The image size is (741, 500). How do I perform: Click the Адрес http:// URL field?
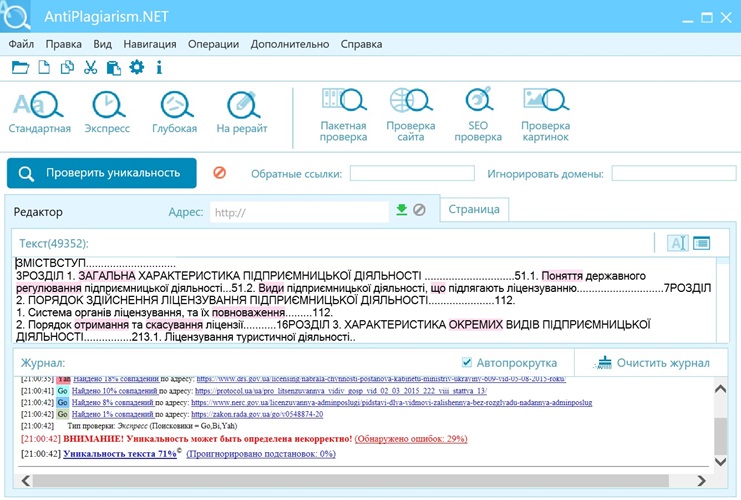299,212
